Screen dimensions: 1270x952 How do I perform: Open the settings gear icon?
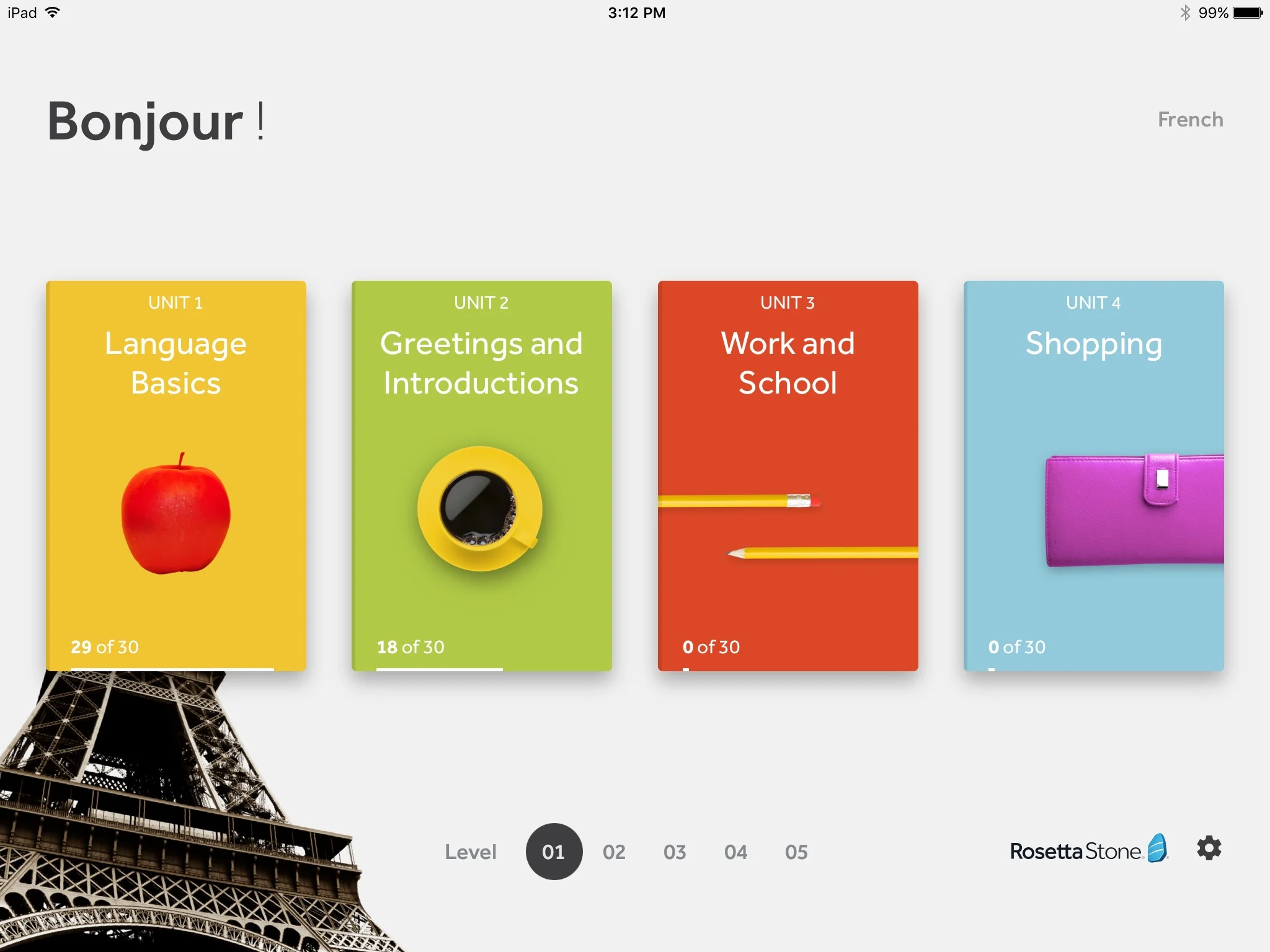pos(1209,848)
